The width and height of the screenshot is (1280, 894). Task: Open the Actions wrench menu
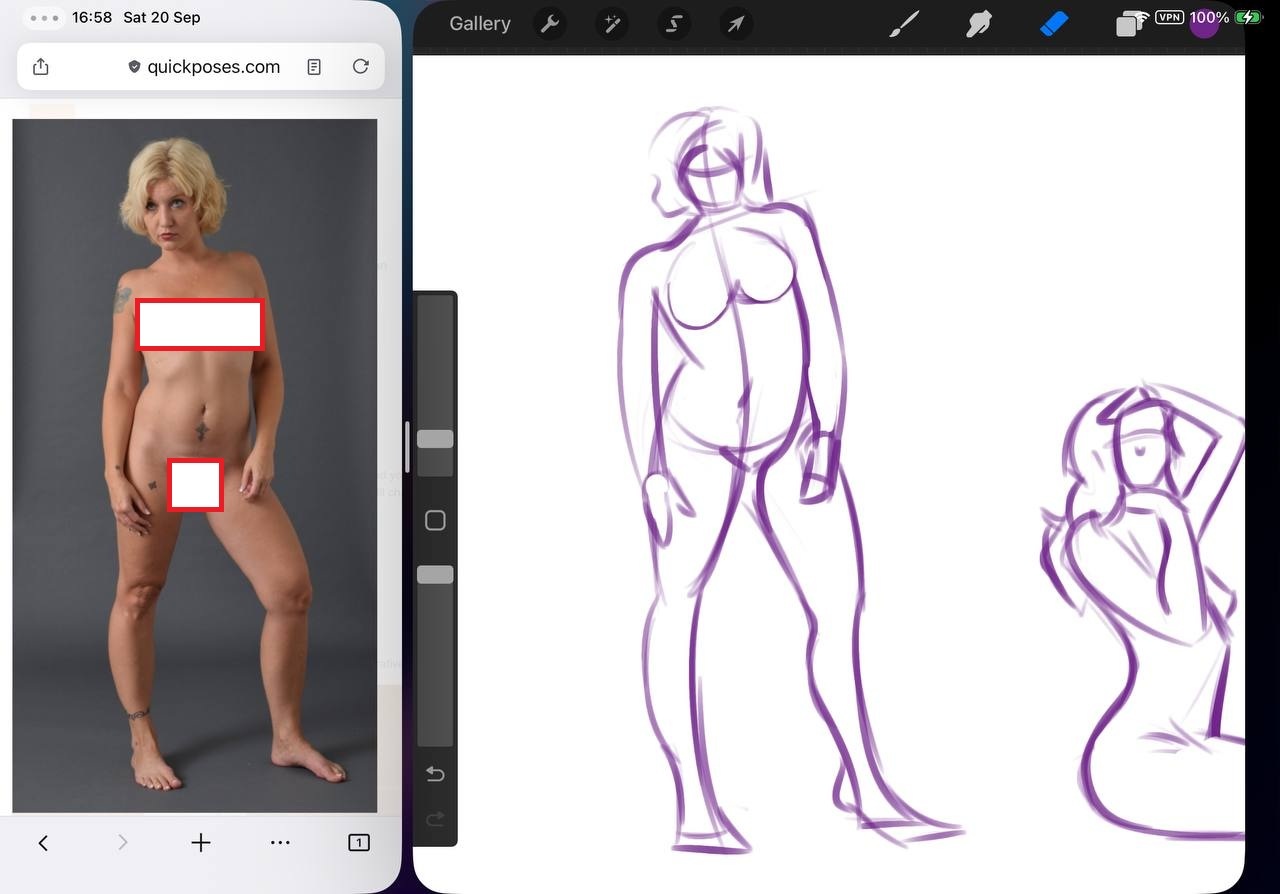[549, 24]
